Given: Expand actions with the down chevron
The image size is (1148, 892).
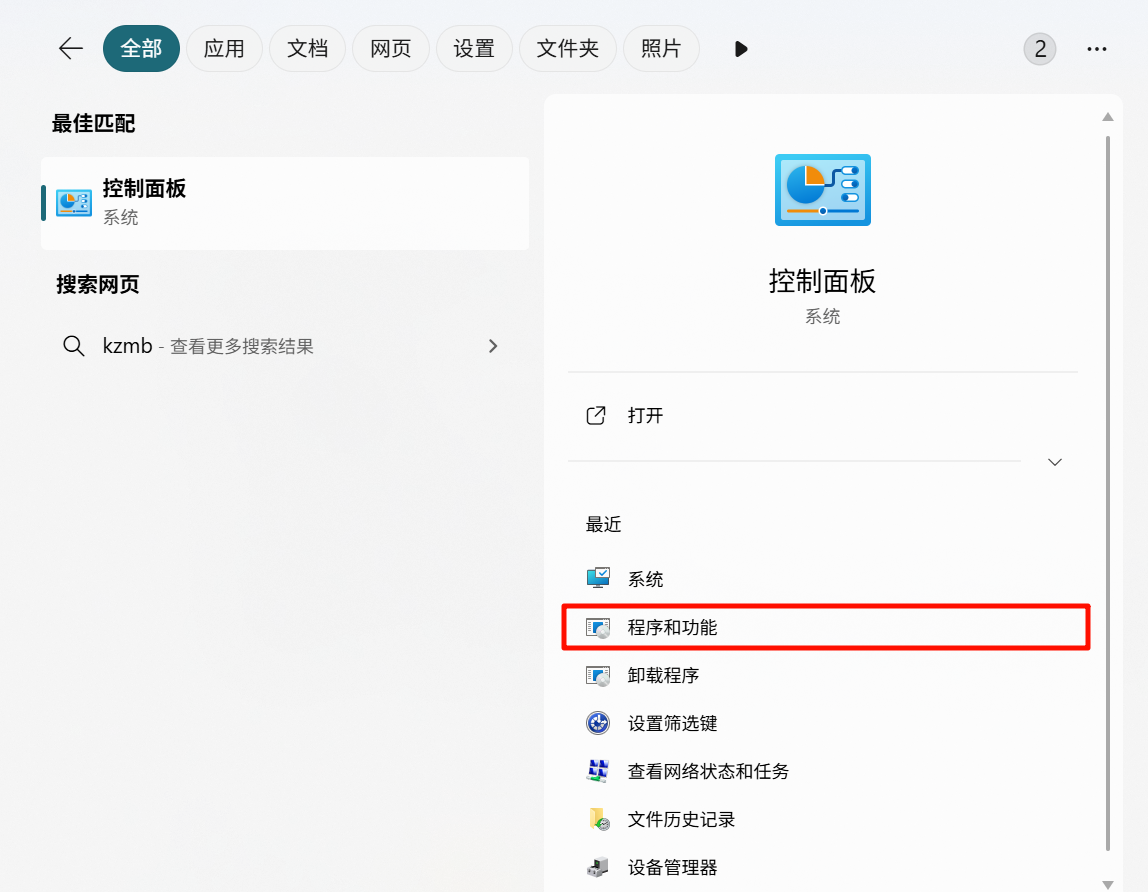Looking at the screenshot, I should click(x=1054, y=462).
